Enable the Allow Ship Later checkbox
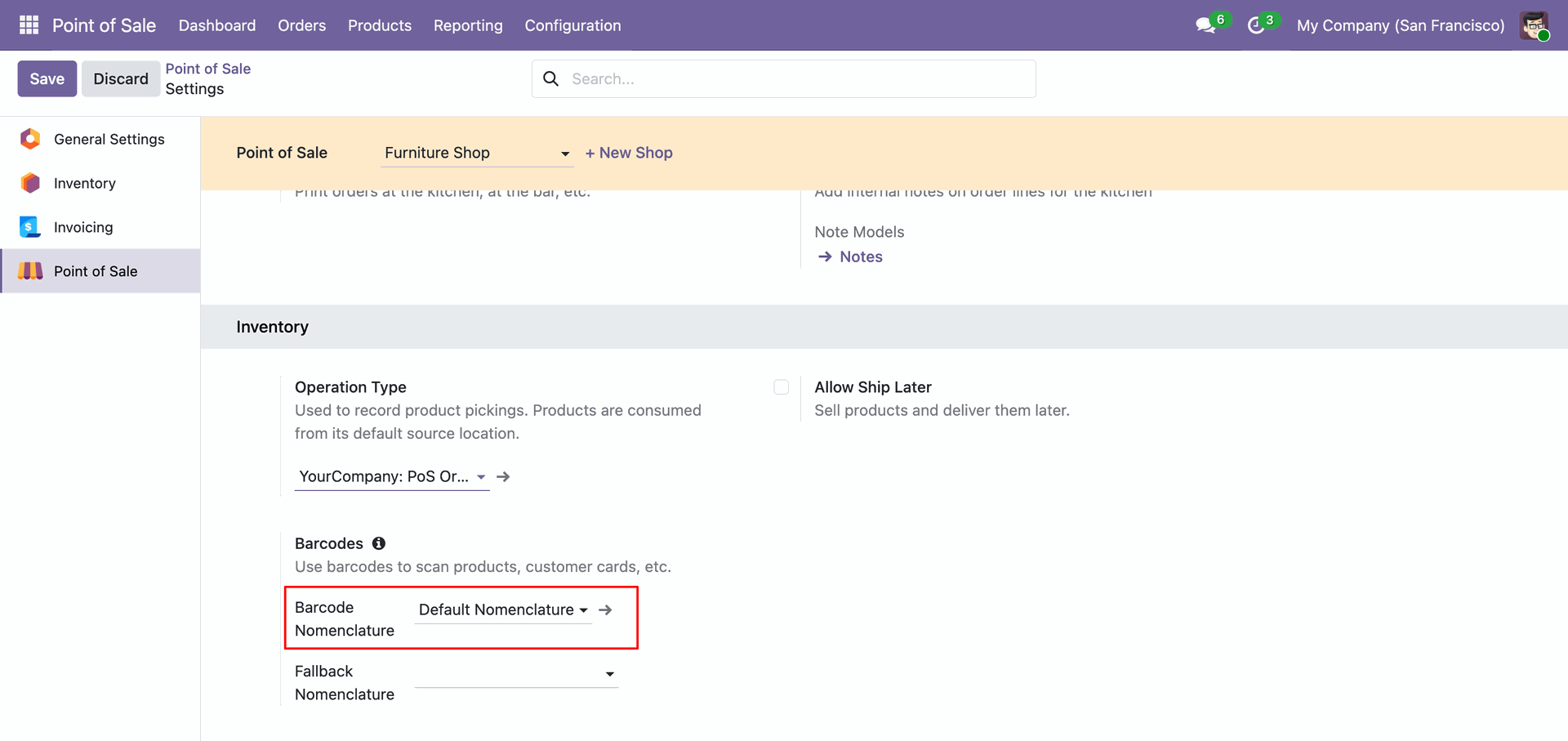Screen dimensions: 1568x741 coord(782,387)
